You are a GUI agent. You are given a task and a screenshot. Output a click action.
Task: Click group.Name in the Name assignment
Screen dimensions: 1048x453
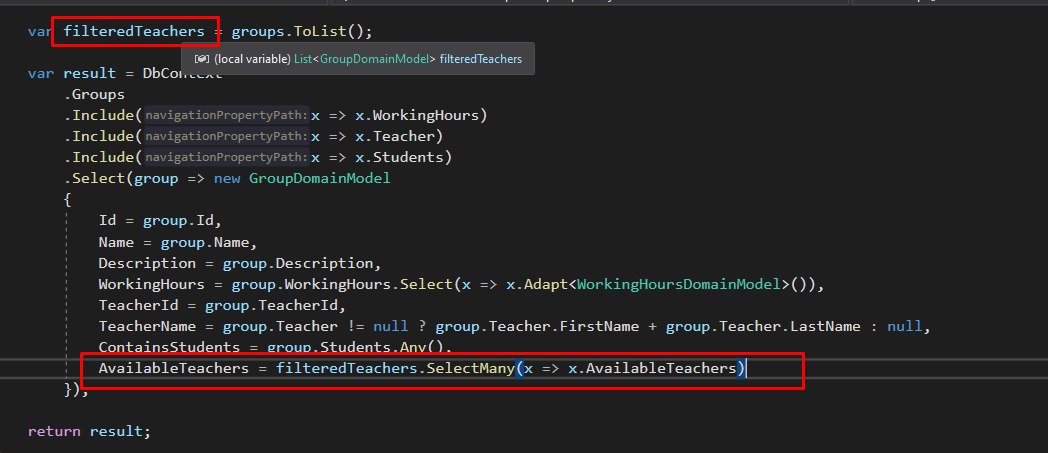pyautogui.click(x=204, y=242)
